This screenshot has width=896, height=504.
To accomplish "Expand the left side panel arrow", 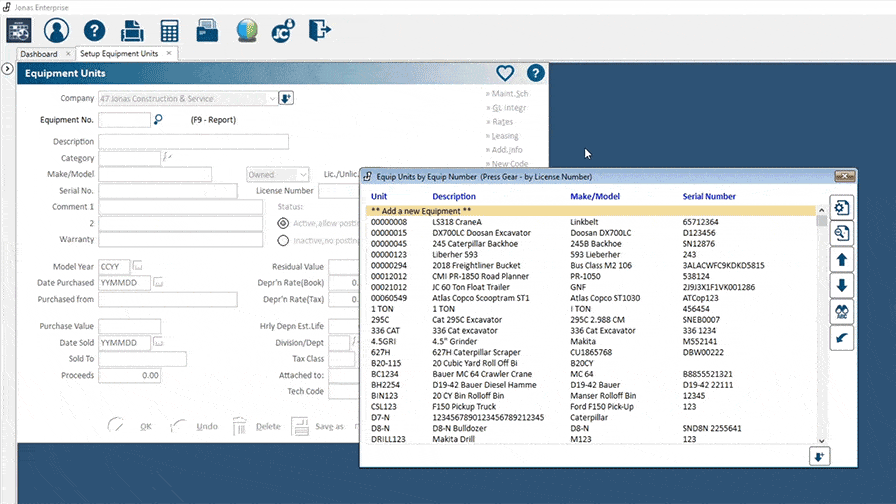I will tap(7, 69).
